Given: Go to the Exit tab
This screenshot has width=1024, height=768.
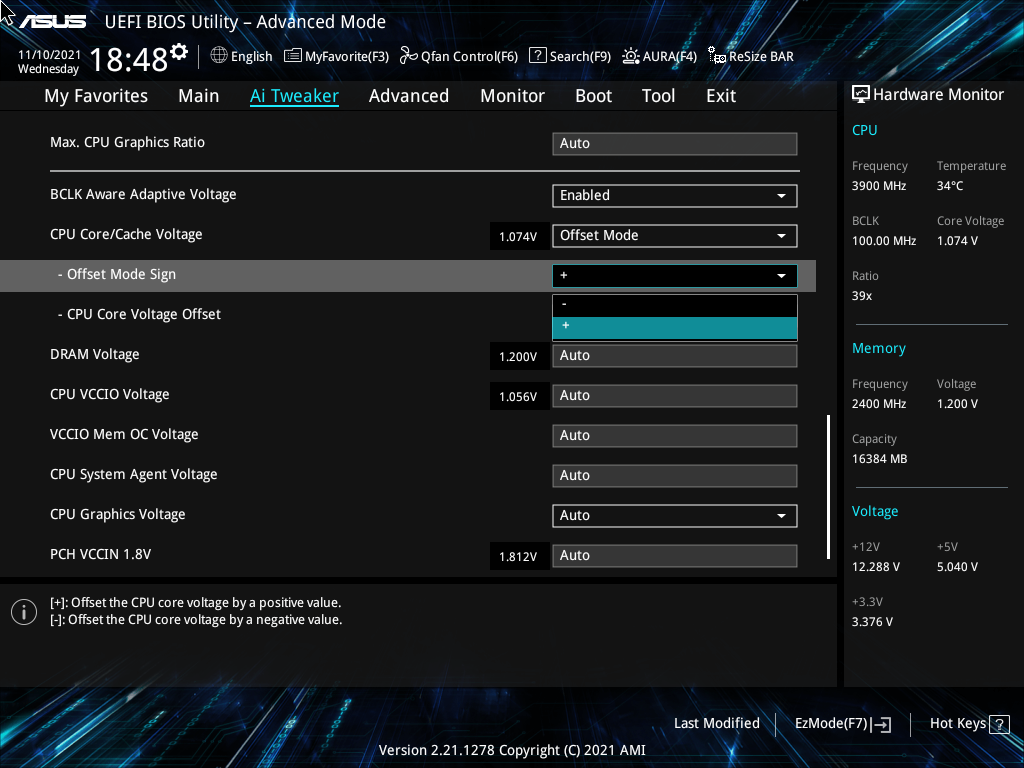Looking at the screenshot, I should pos(721,96).
